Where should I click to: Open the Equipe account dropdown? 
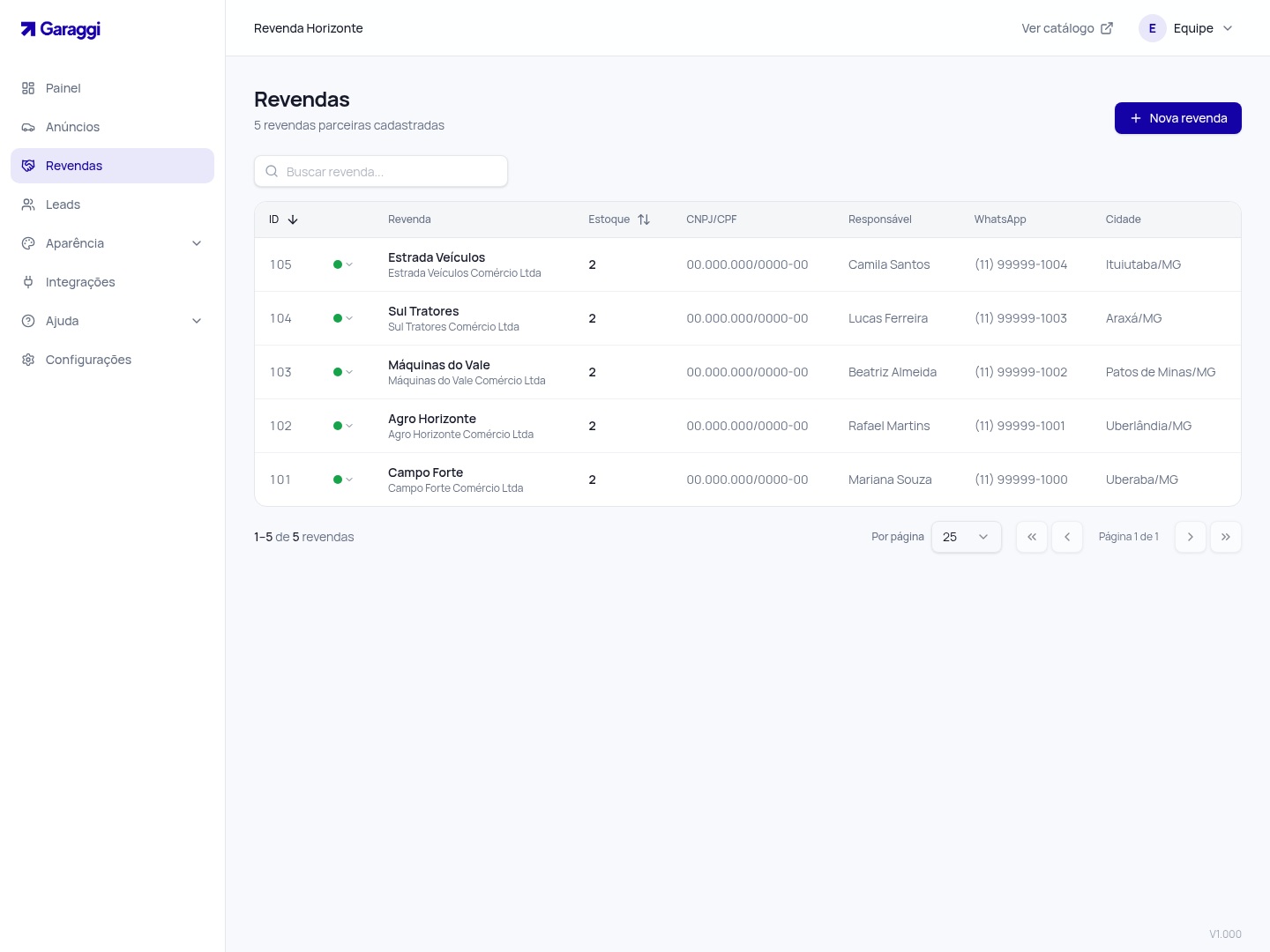coord(1187,28)
